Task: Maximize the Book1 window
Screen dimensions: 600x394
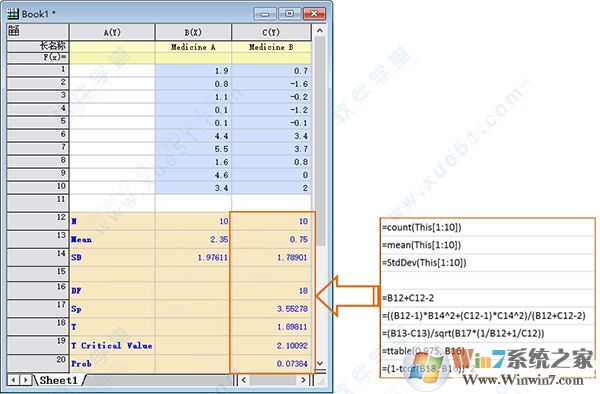Action: click(289, 14)
